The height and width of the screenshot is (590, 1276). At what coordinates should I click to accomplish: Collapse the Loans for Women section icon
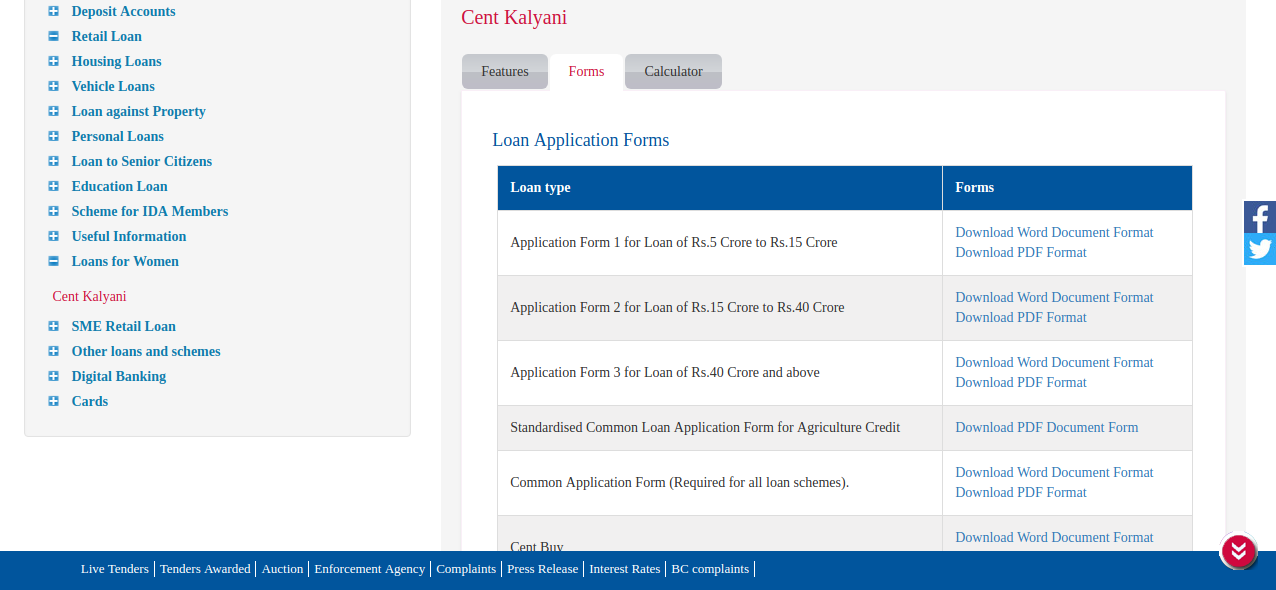(x=54, y=261)
